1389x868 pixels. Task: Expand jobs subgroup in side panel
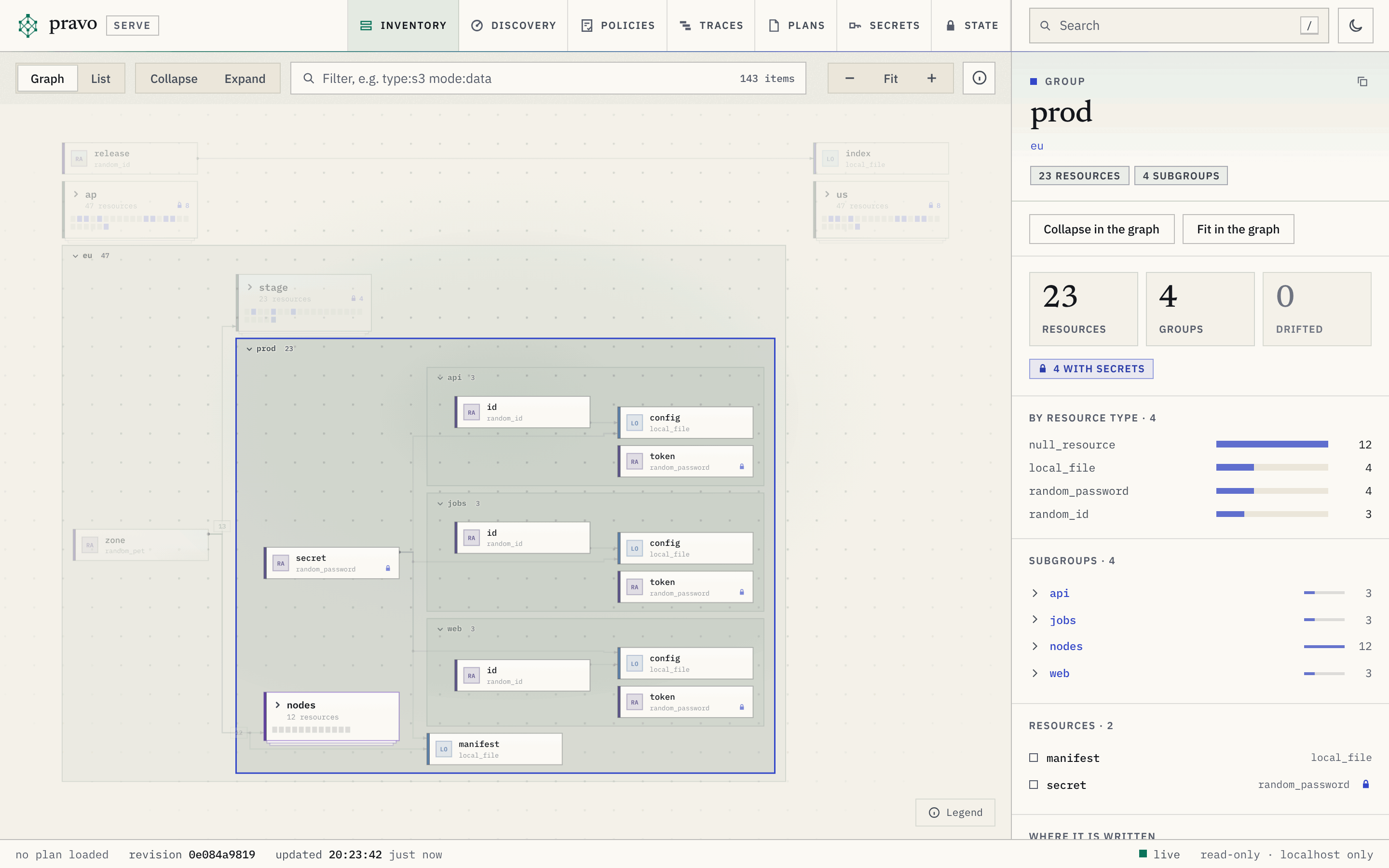click(x=1035, y=620)
